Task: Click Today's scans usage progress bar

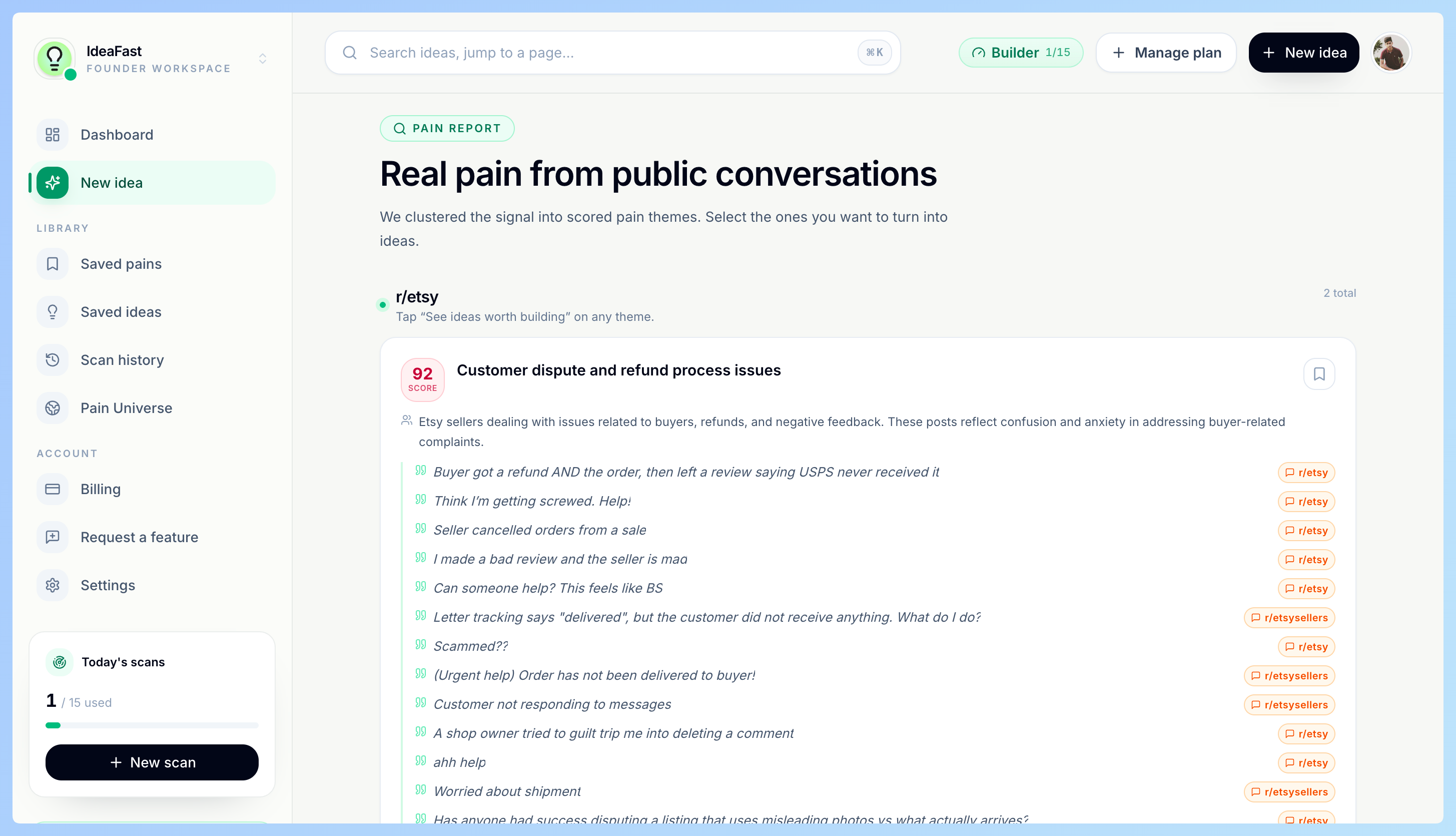Action: click(152, 725)
